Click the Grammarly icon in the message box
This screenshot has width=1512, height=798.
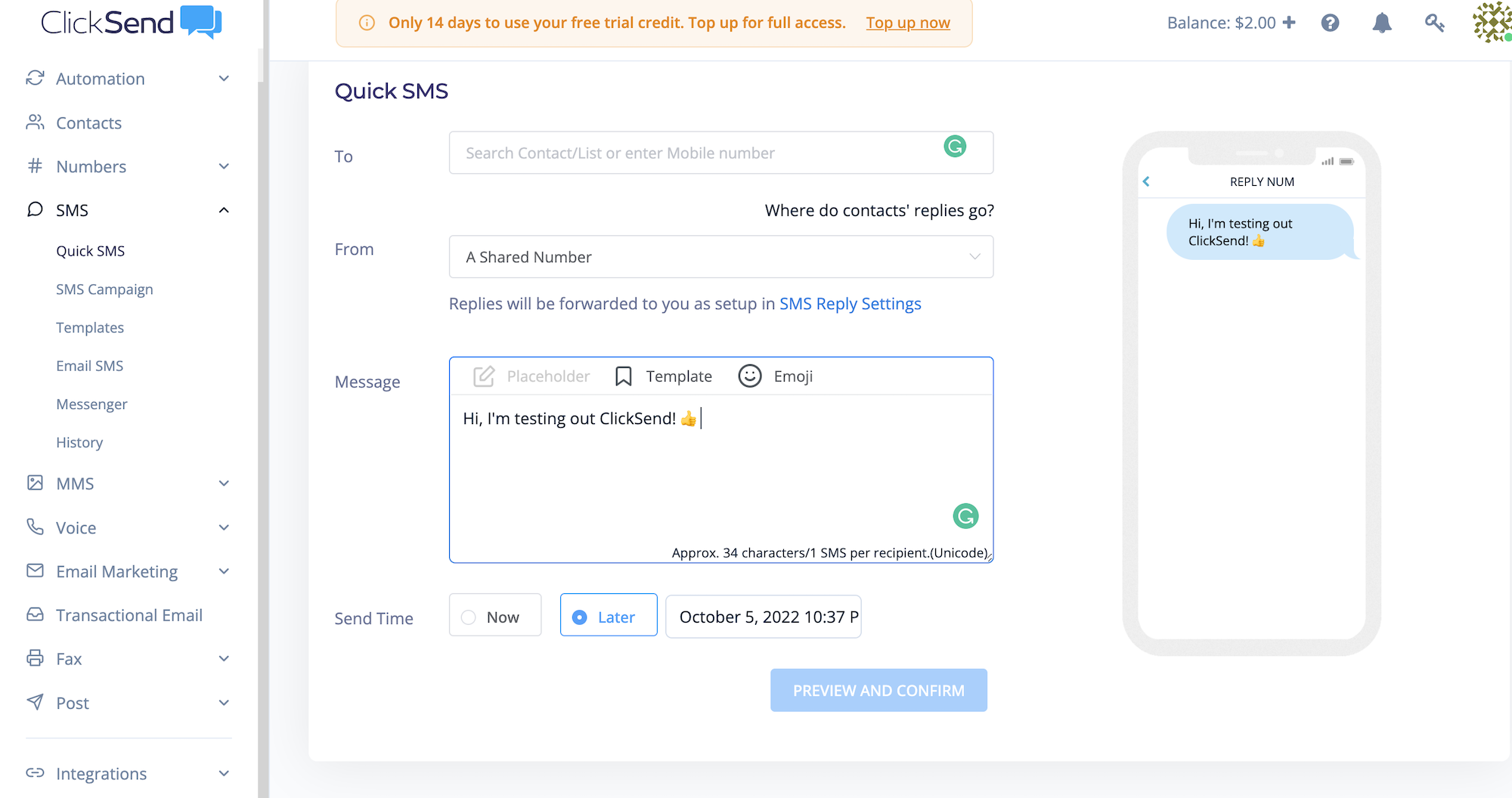pyautogui.click(x=965, y=516)
